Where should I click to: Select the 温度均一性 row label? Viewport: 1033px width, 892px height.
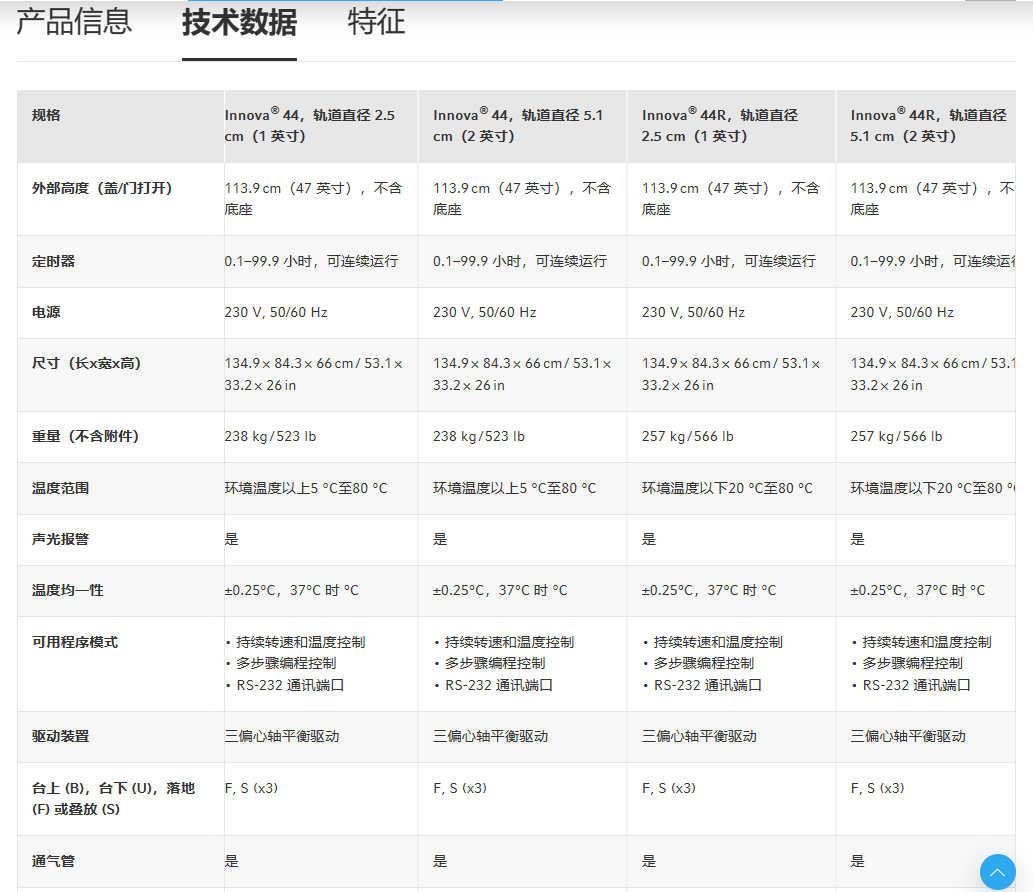[68, 590]
